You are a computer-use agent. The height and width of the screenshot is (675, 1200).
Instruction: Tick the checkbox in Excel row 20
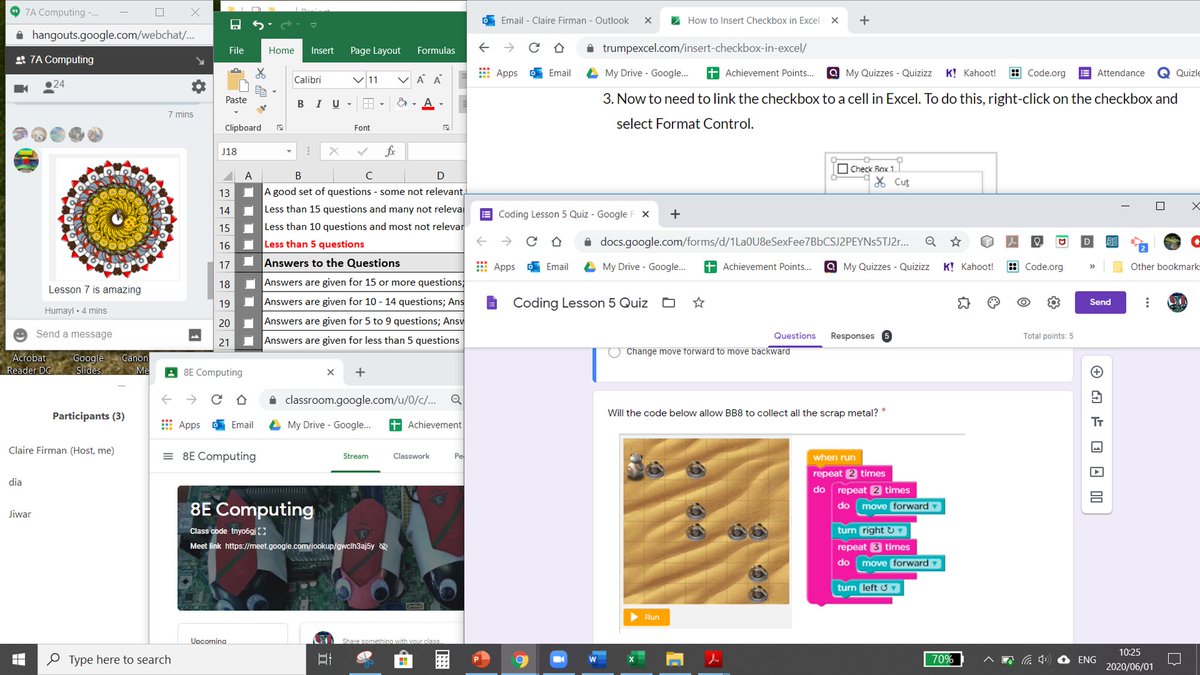click(x=250, y=323)
